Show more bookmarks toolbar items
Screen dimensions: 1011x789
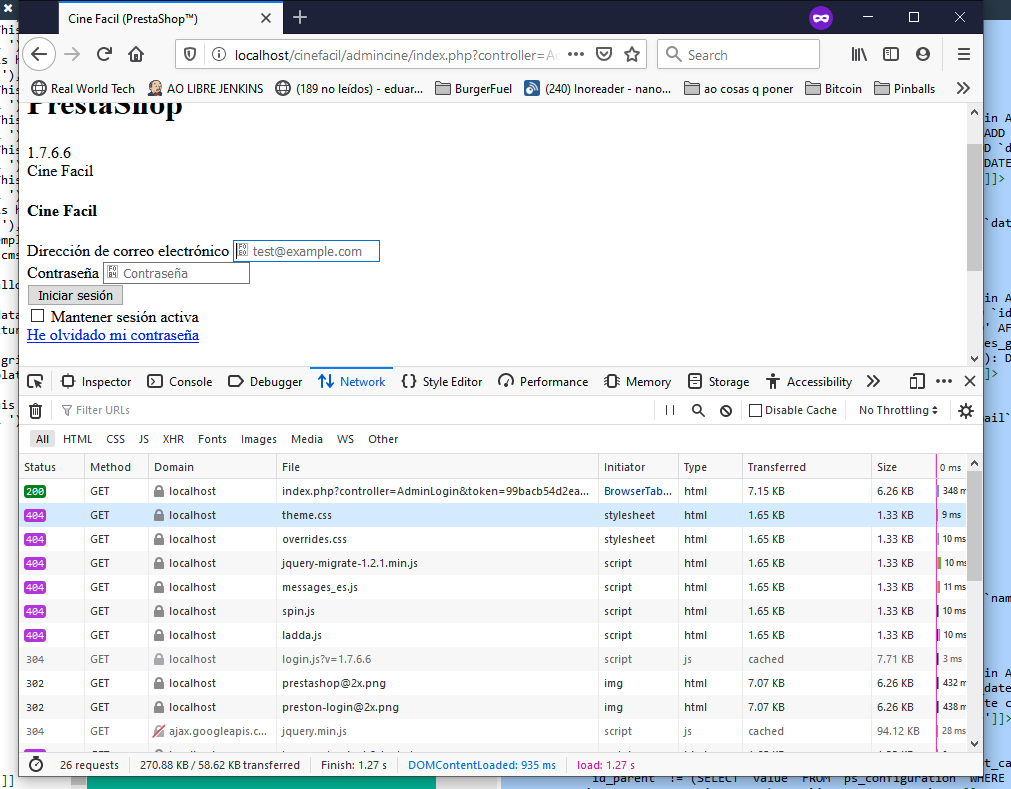(x=963, y=88)
